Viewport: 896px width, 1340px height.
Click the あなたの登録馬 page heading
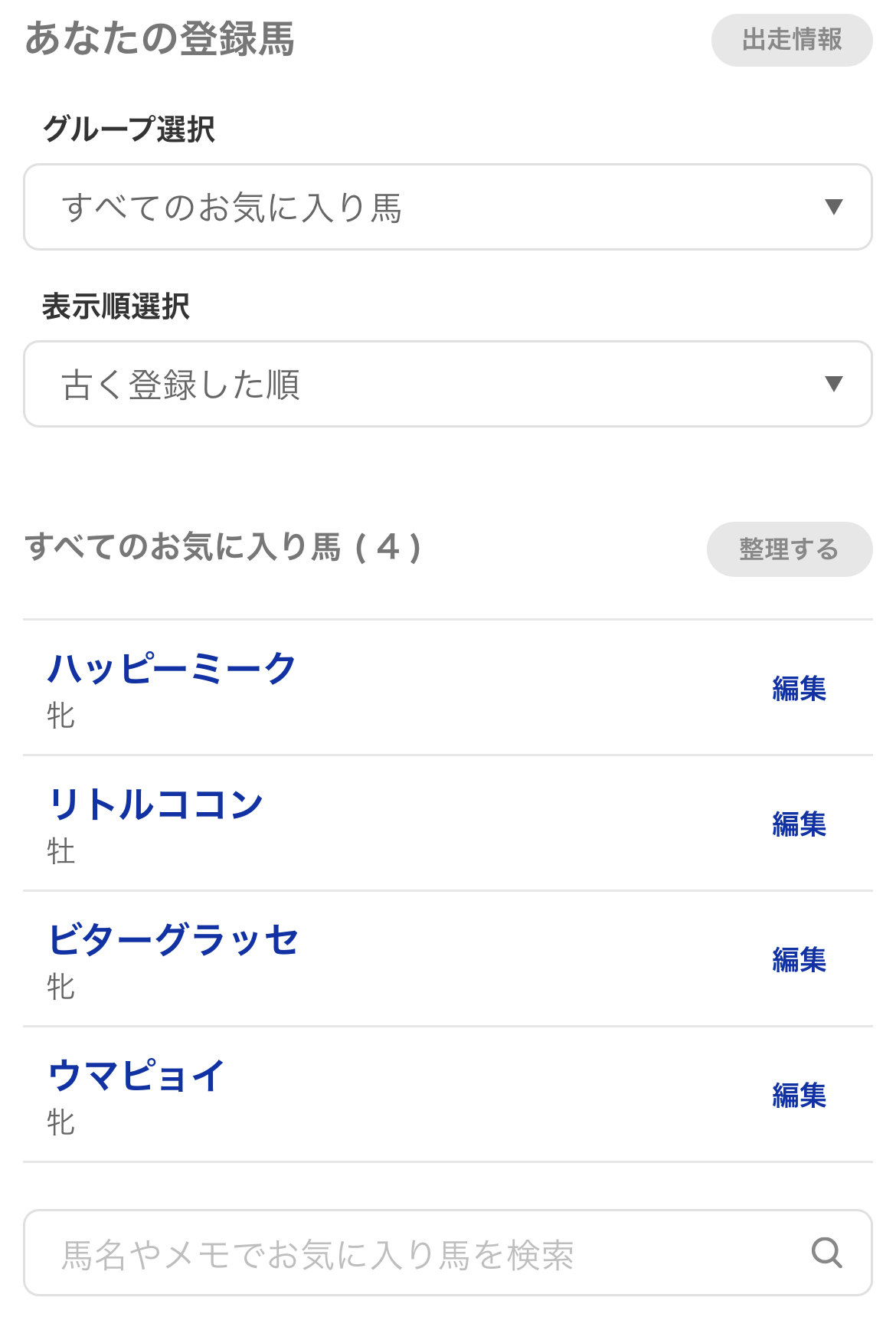[160, 39]
